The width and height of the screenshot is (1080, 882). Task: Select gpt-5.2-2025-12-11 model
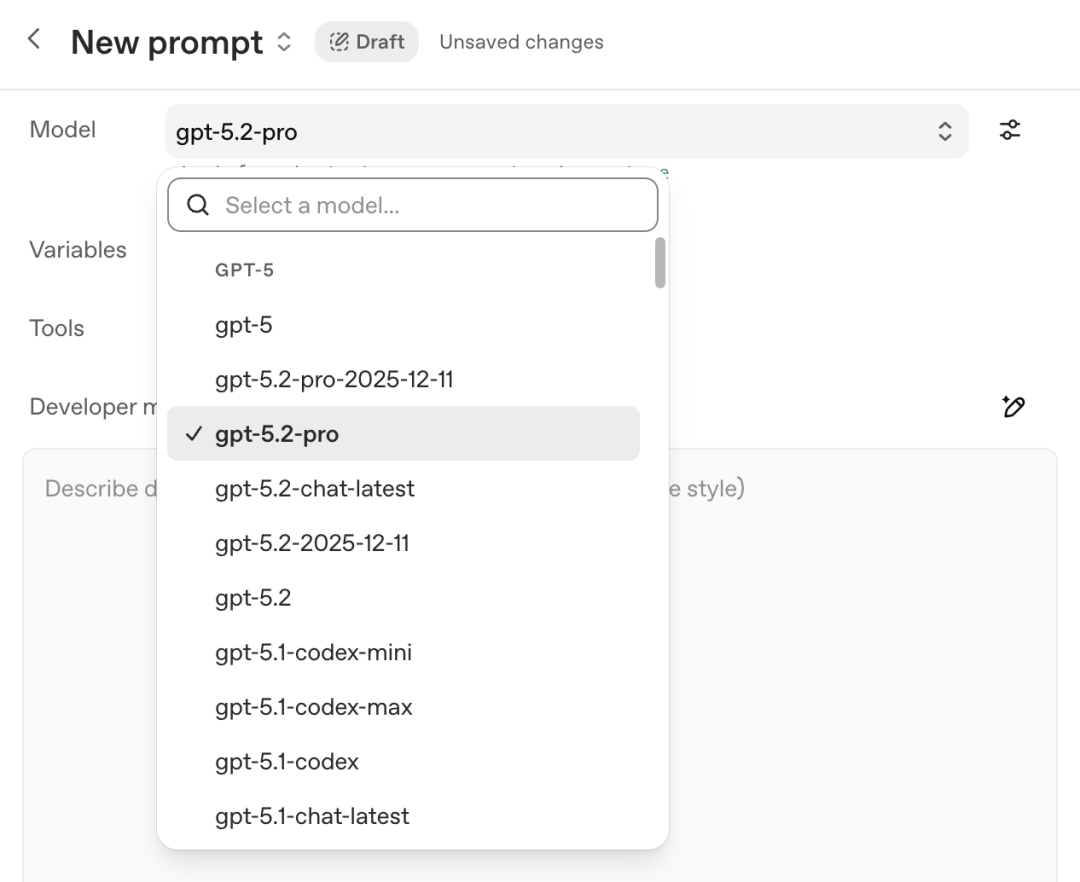point(312,544)
